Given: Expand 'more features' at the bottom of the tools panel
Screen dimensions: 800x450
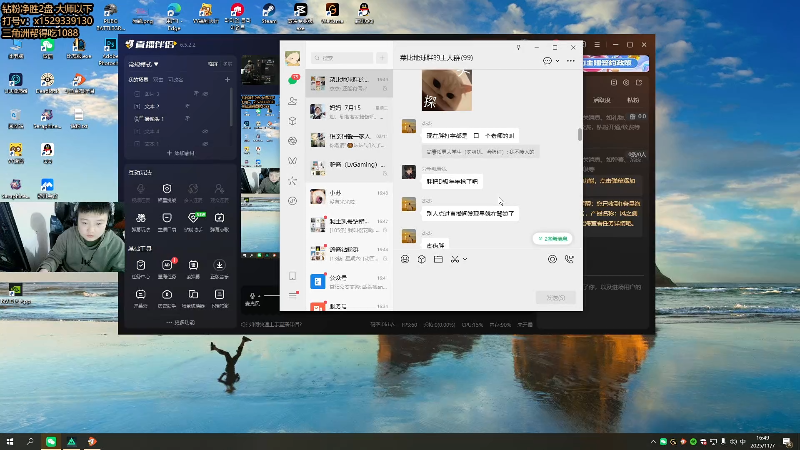Looking at the screenshot, I should (181, 322).
